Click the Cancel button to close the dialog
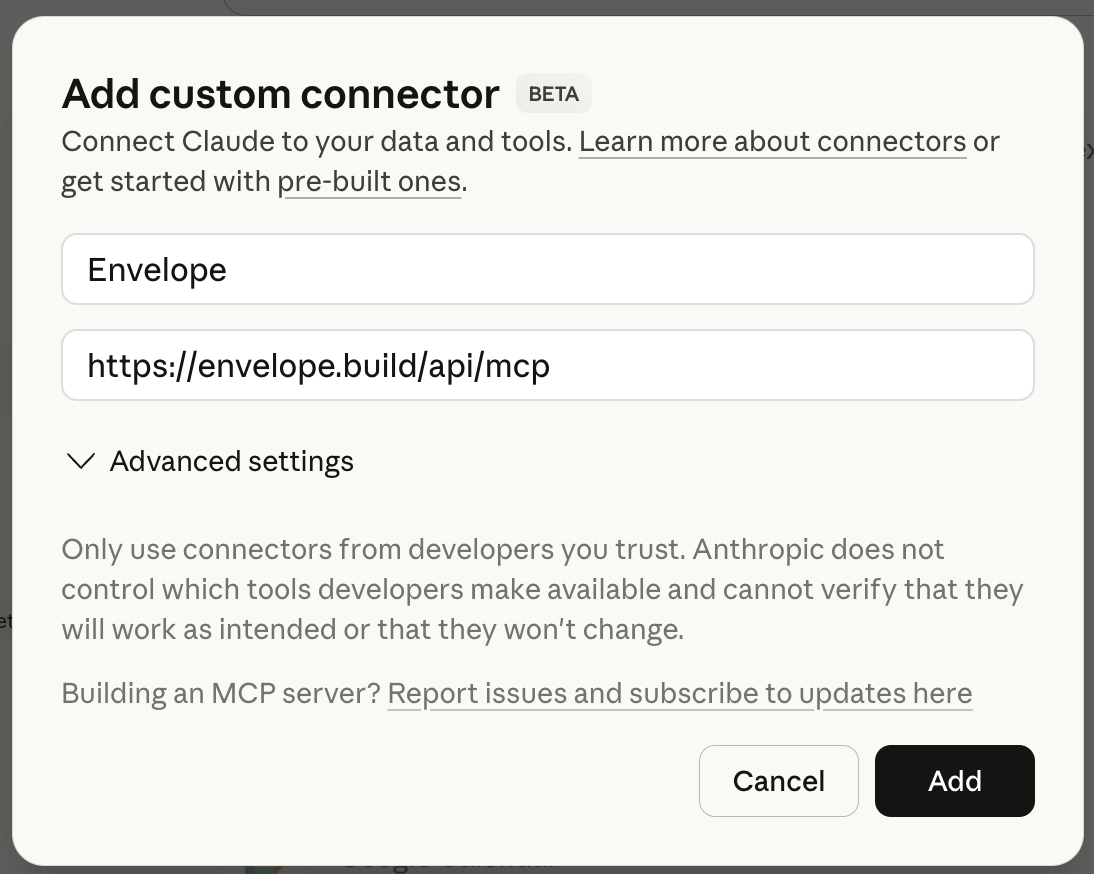1094x874 pixels. (778, 781)
